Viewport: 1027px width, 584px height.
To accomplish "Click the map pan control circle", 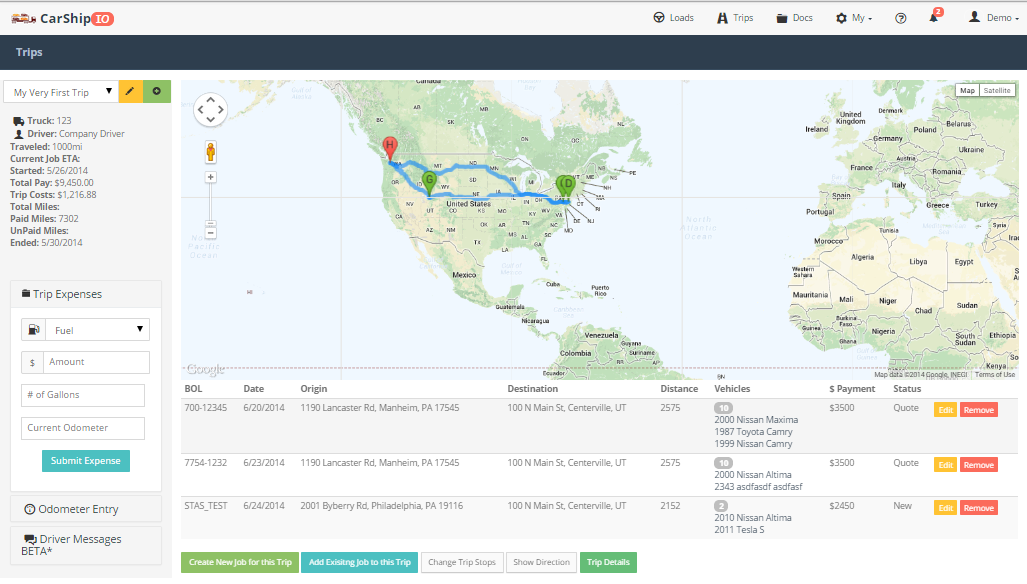I will coord(210,110).
